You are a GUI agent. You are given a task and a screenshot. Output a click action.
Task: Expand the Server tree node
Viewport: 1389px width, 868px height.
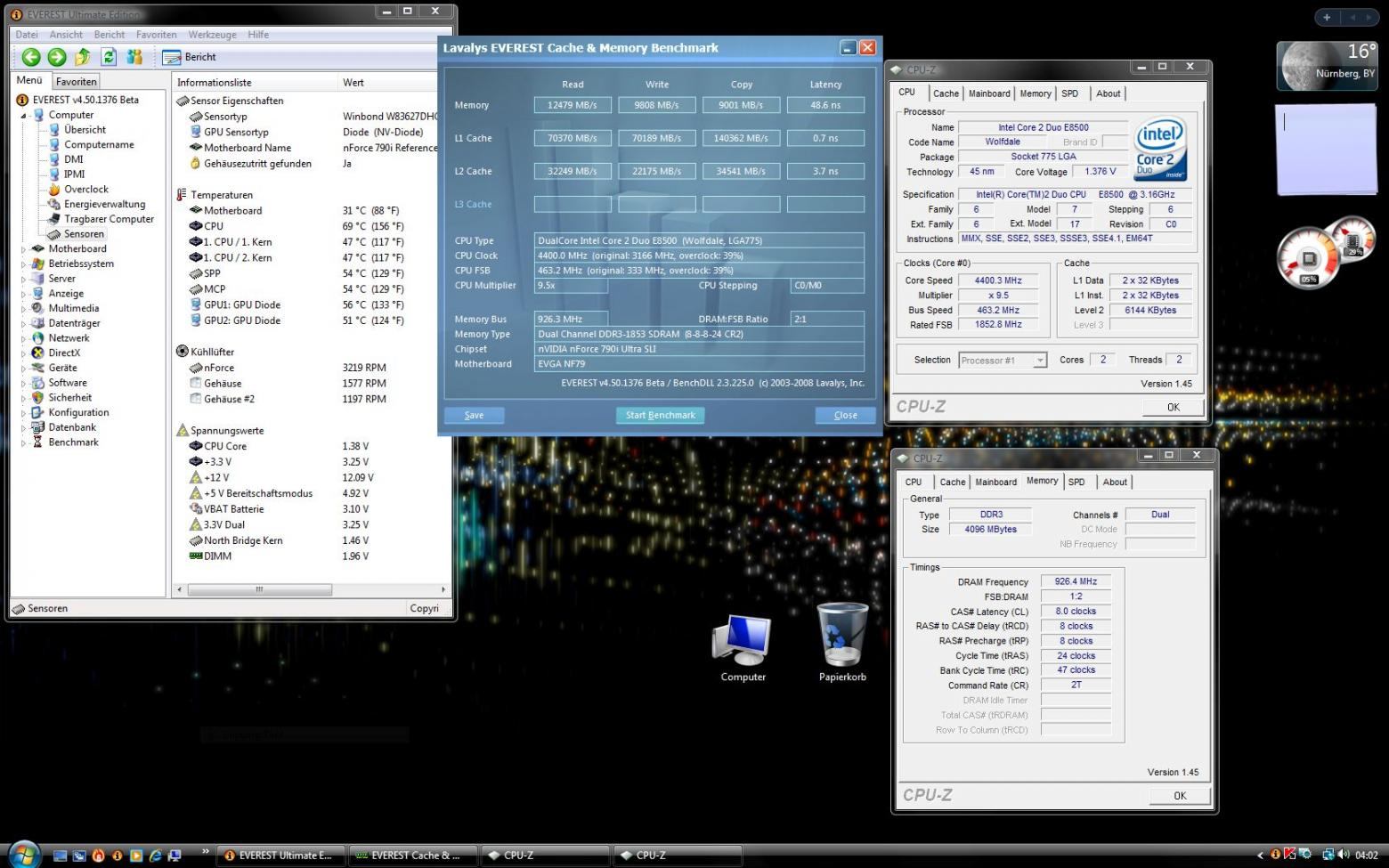[24, 279]
